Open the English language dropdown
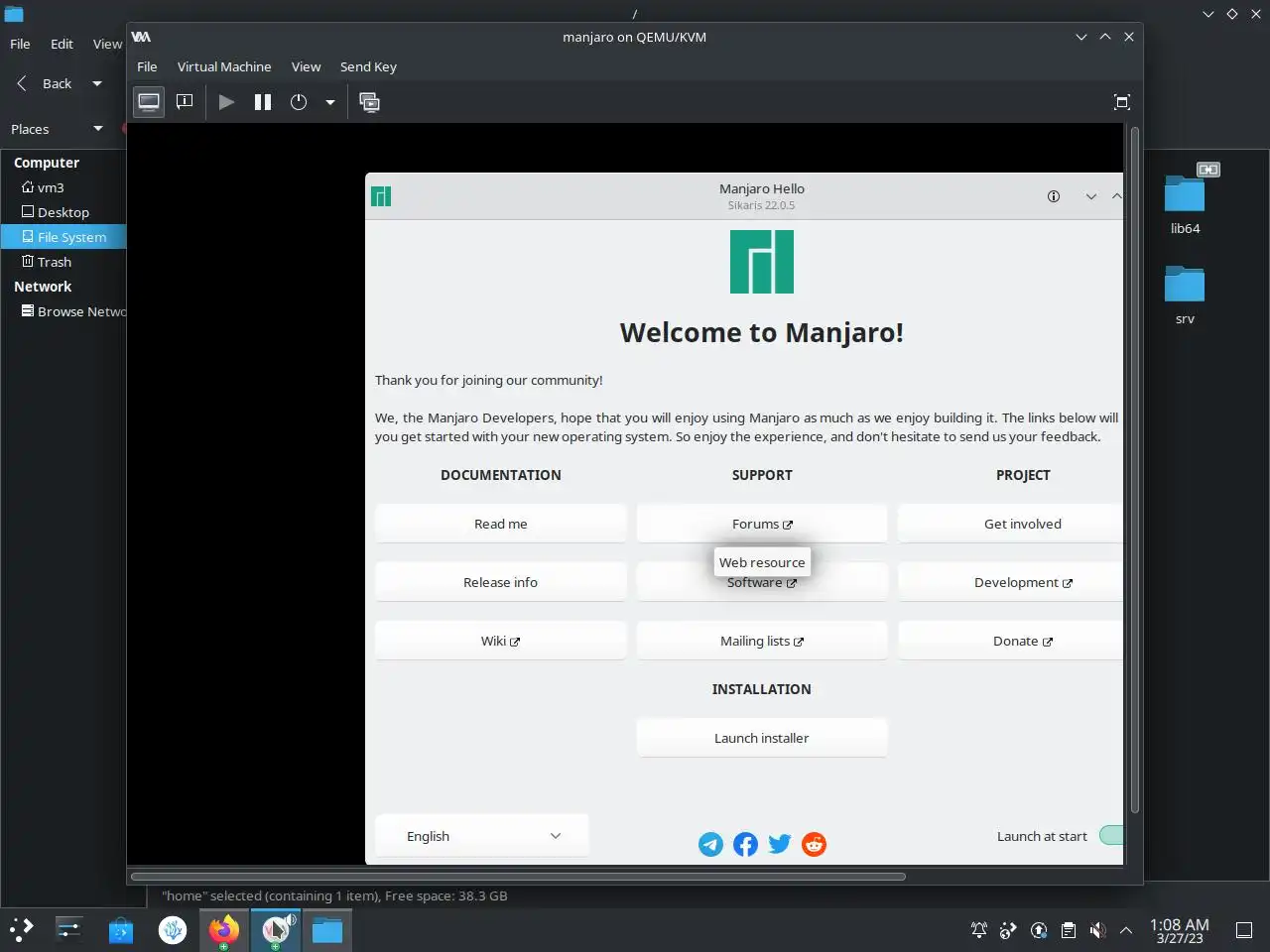The height and width of the screenshot is (952, 1270). tap(482, 836)
